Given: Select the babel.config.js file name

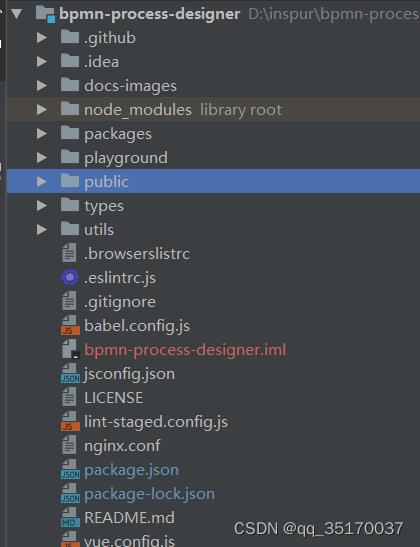Looking at the screenshot, I should tap(137, 326).
